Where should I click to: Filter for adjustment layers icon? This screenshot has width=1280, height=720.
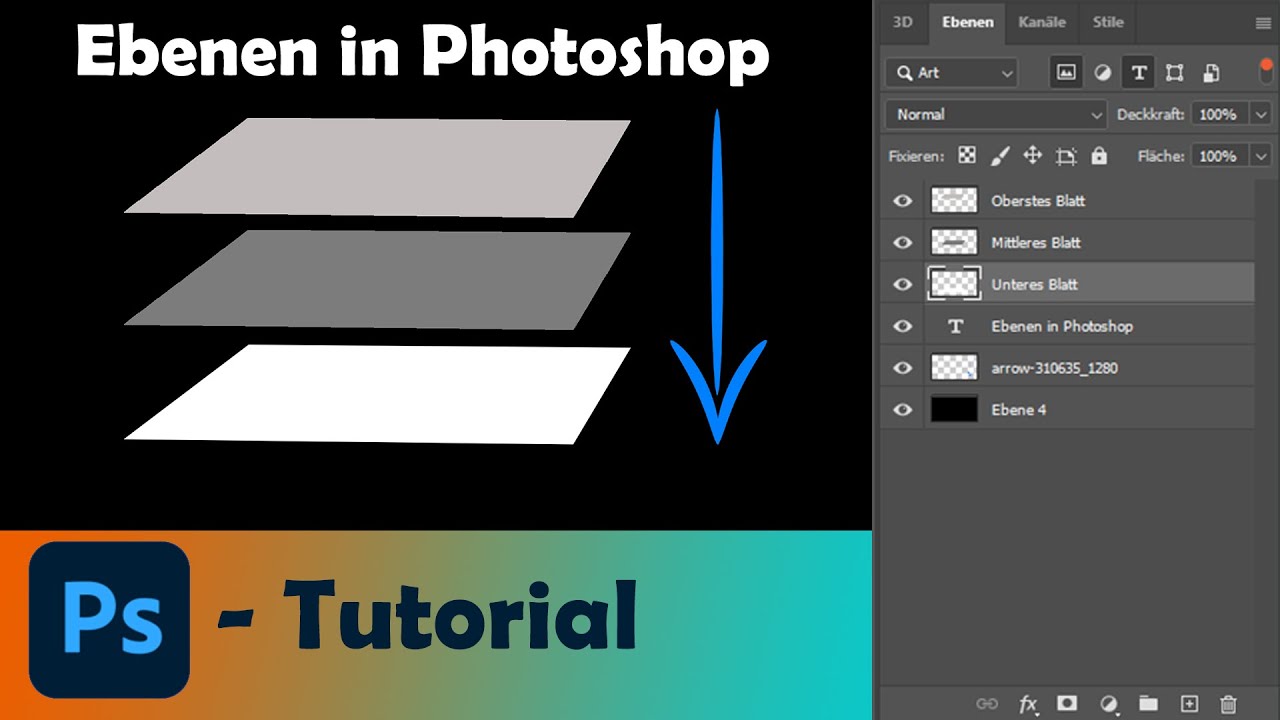coord(1102,73)
